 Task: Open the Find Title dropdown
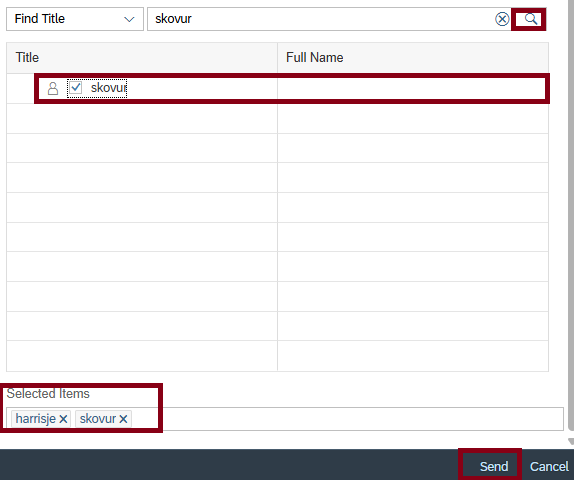75,19
